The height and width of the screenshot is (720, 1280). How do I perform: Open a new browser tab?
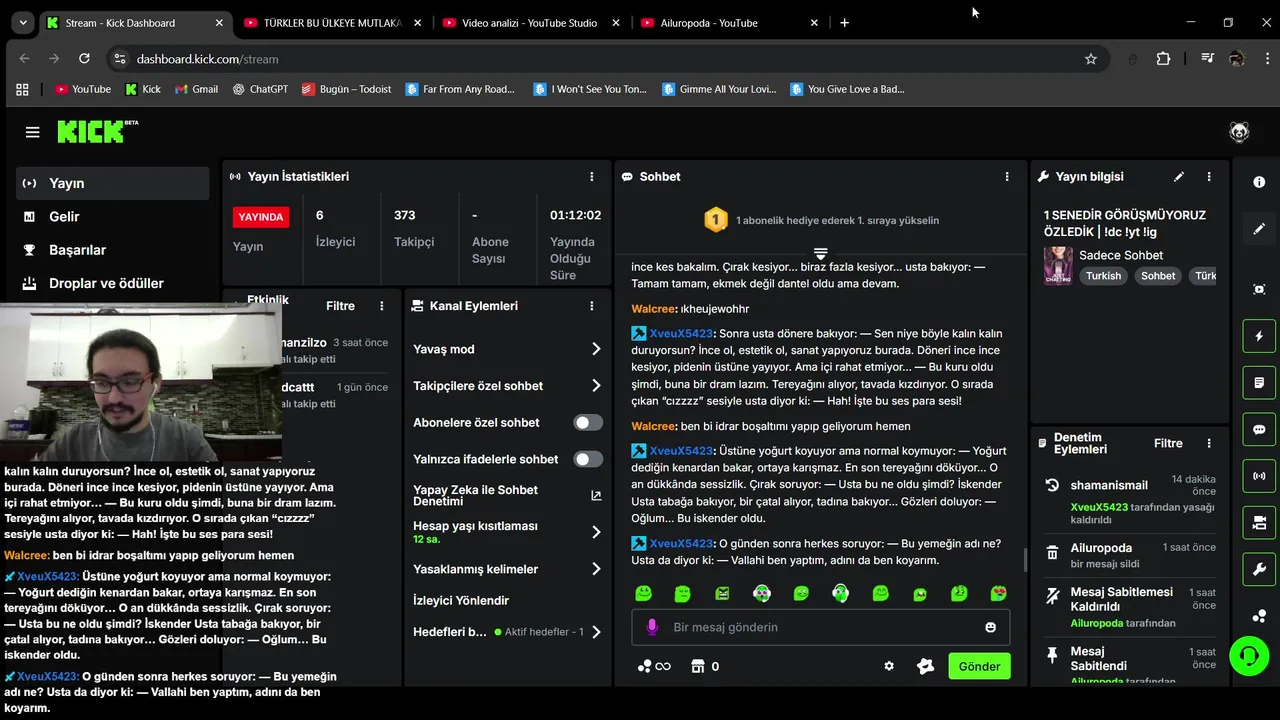point(845,22)
